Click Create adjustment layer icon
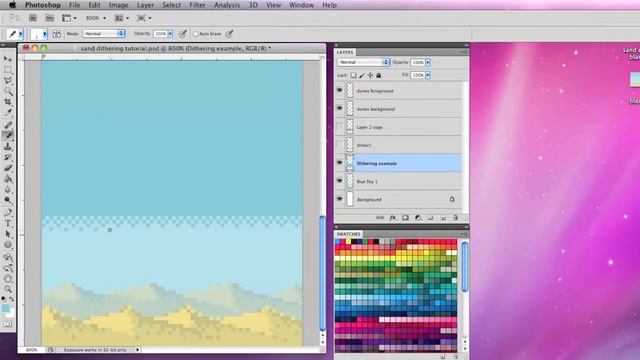The height and width of the screenshot is (360, 640). [418, 218]
